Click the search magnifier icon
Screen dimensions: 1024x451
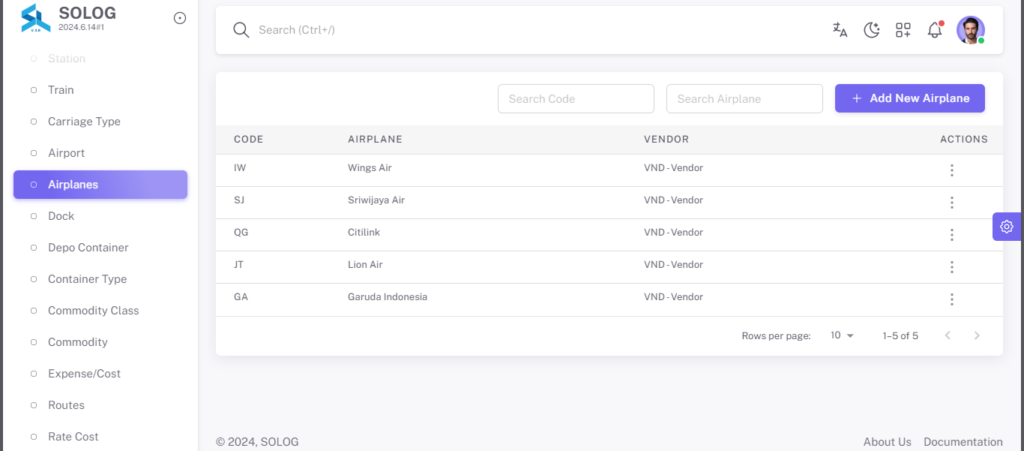(241, 30)
